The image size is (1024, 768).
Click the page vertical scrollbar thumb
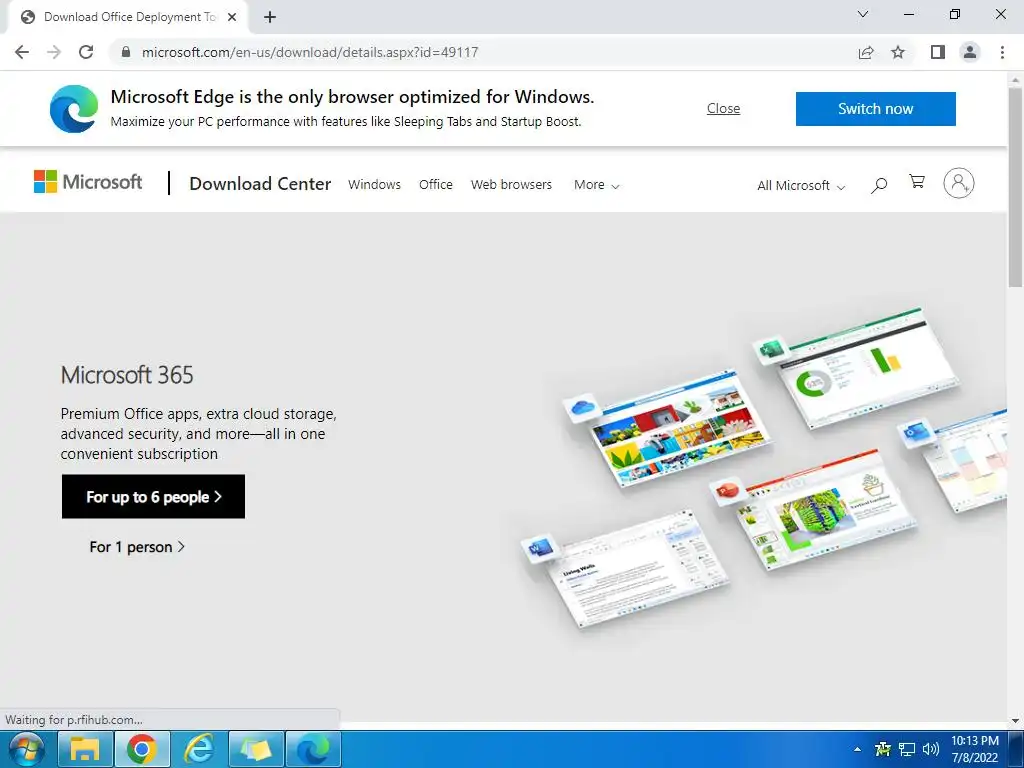(x=1016, y=186)
